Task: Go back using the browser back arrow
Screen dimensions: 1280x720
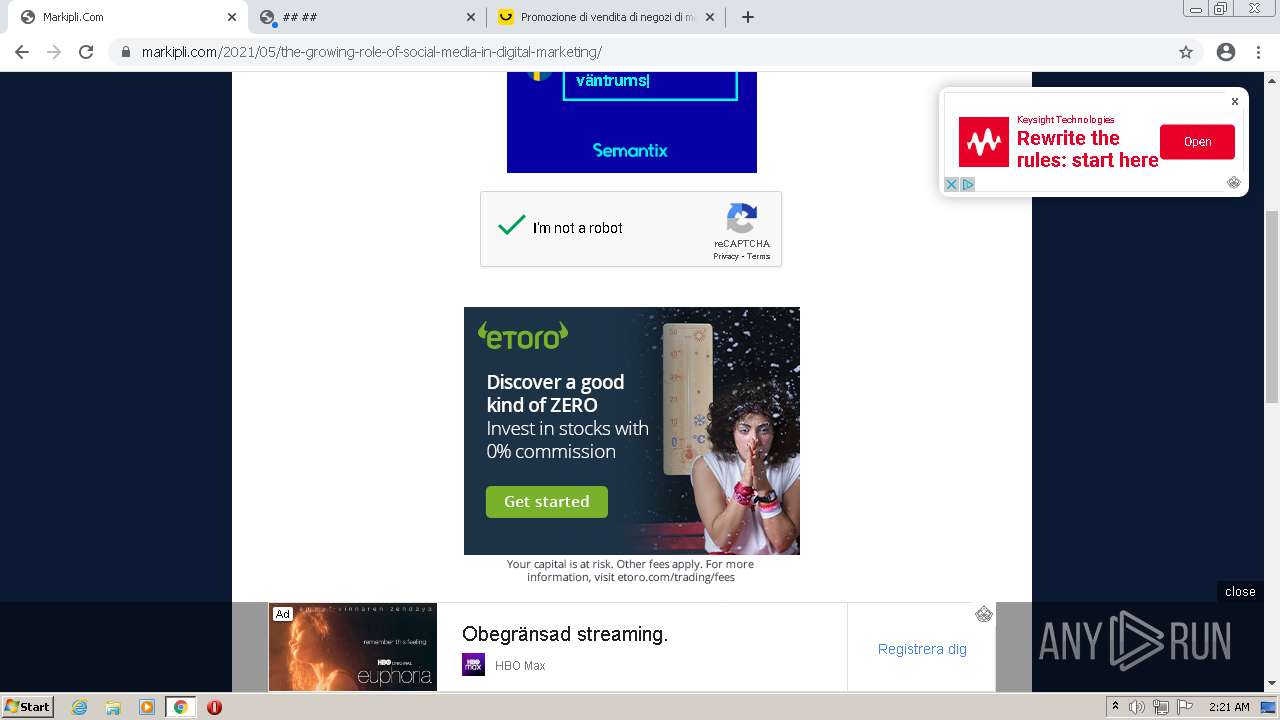Action: [x=22, y=52]
